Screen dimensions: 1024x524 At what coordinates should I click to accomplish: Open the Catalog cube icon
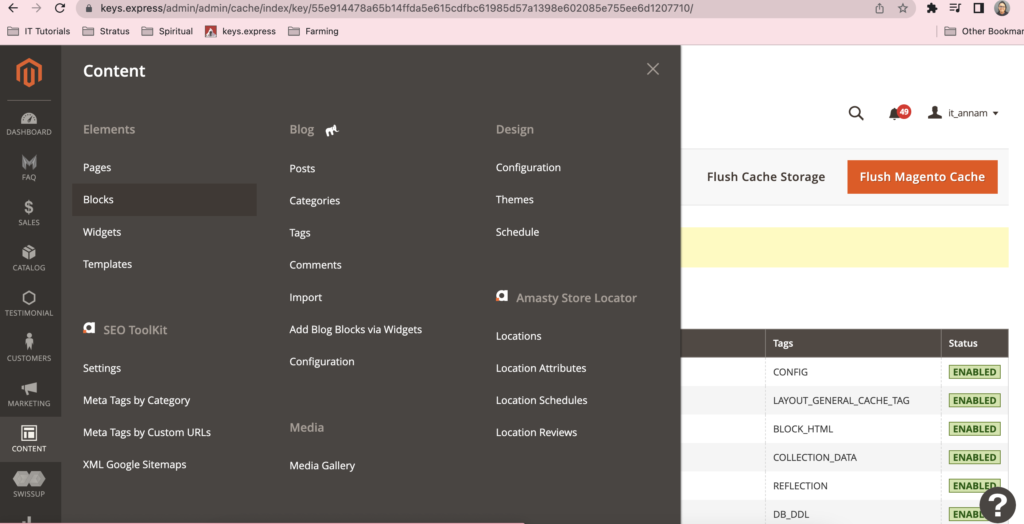point(29,257)
